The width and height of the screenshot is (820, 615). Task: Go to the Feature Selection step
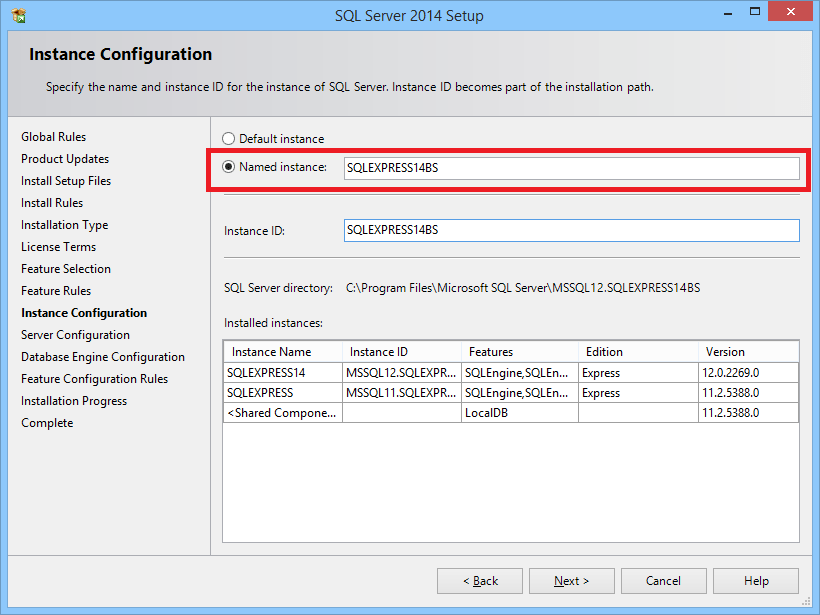[66, 268]
